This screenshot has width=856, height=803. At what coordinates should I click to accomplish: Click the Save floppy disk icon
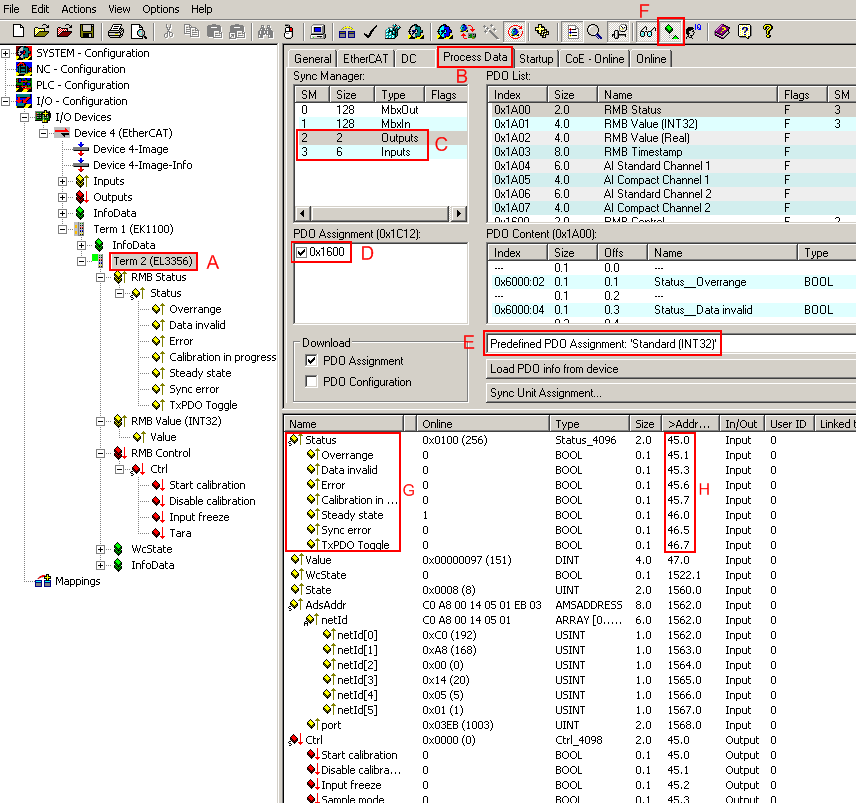[87, 32]
